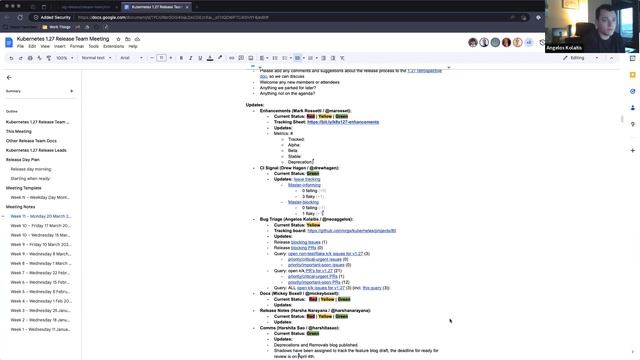Click the font size input box
The image size is (640, 360).
click(161, 58)
